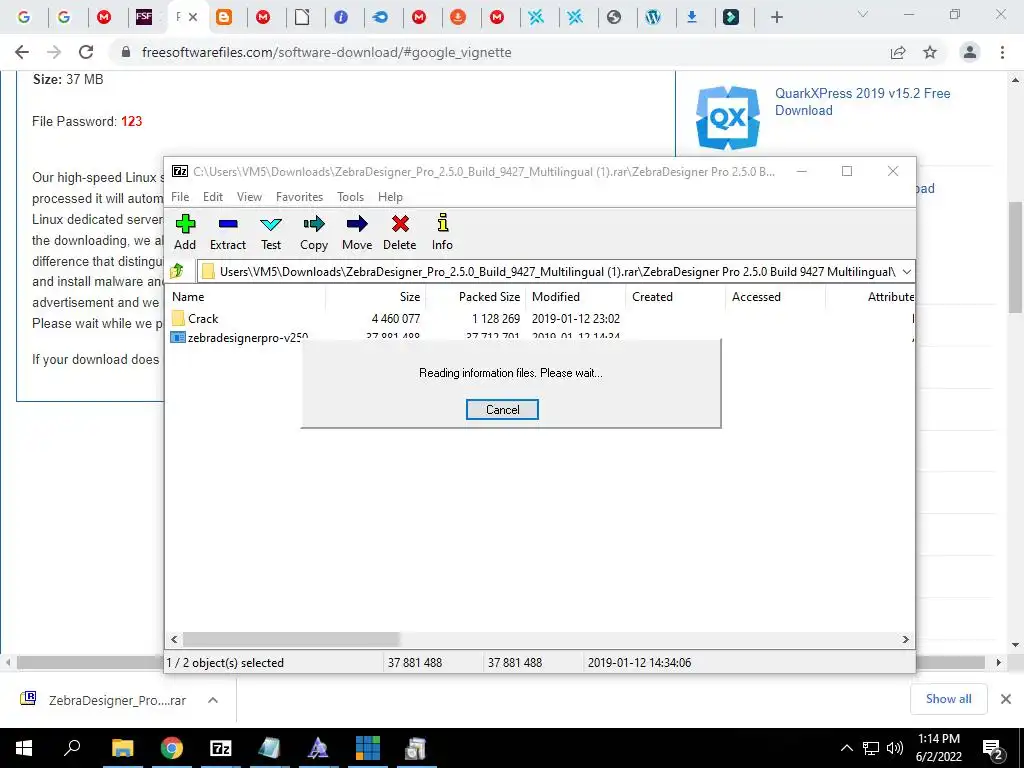Open the View menu in 7-Zip
This screenshot has height=768, width=1024.
click(249, 197)
